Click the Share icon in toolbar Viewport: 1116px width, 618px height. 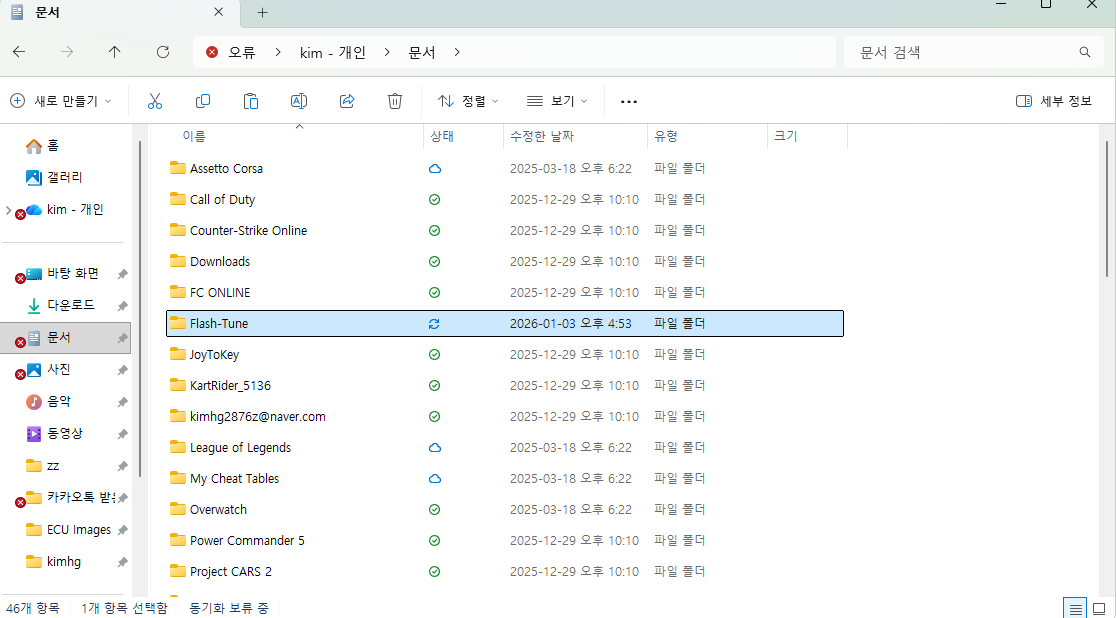click(347, 101)
